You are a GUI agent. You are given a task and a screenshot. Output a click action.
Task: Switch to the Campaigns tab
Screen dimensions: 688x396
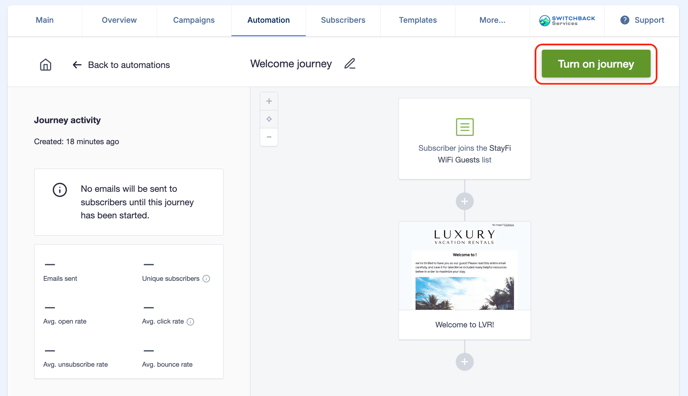194,20
